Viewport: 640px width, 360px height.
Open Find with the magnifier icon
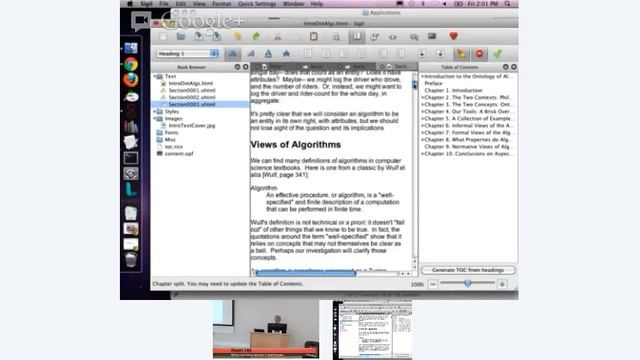336,37
